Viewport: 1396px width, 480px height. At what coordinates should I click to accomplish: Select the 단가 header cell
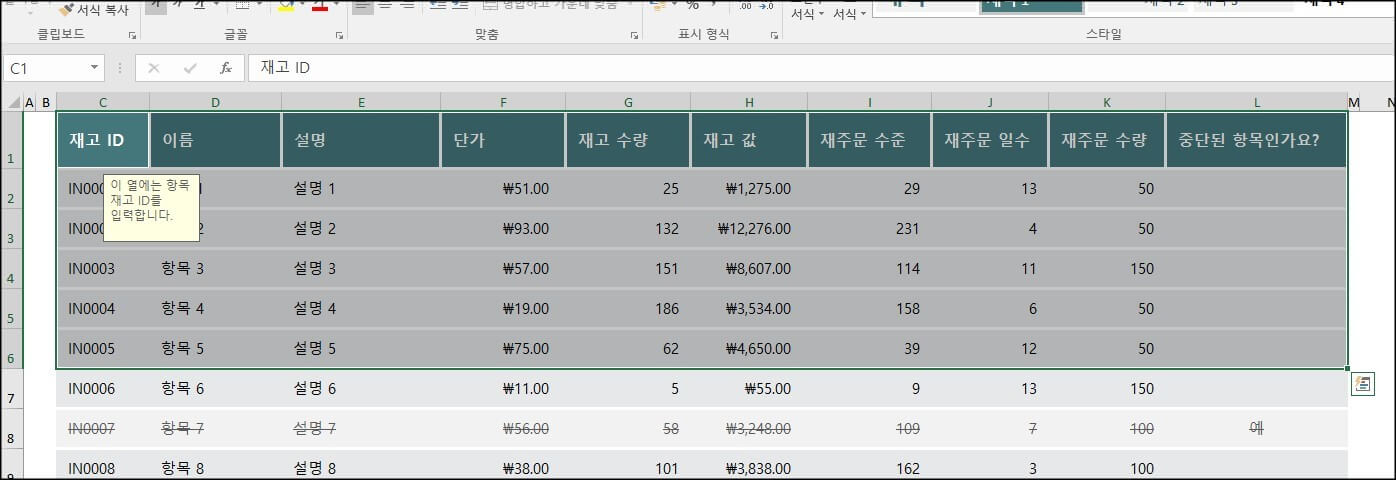pyautogui.click(x=503, y=140)
